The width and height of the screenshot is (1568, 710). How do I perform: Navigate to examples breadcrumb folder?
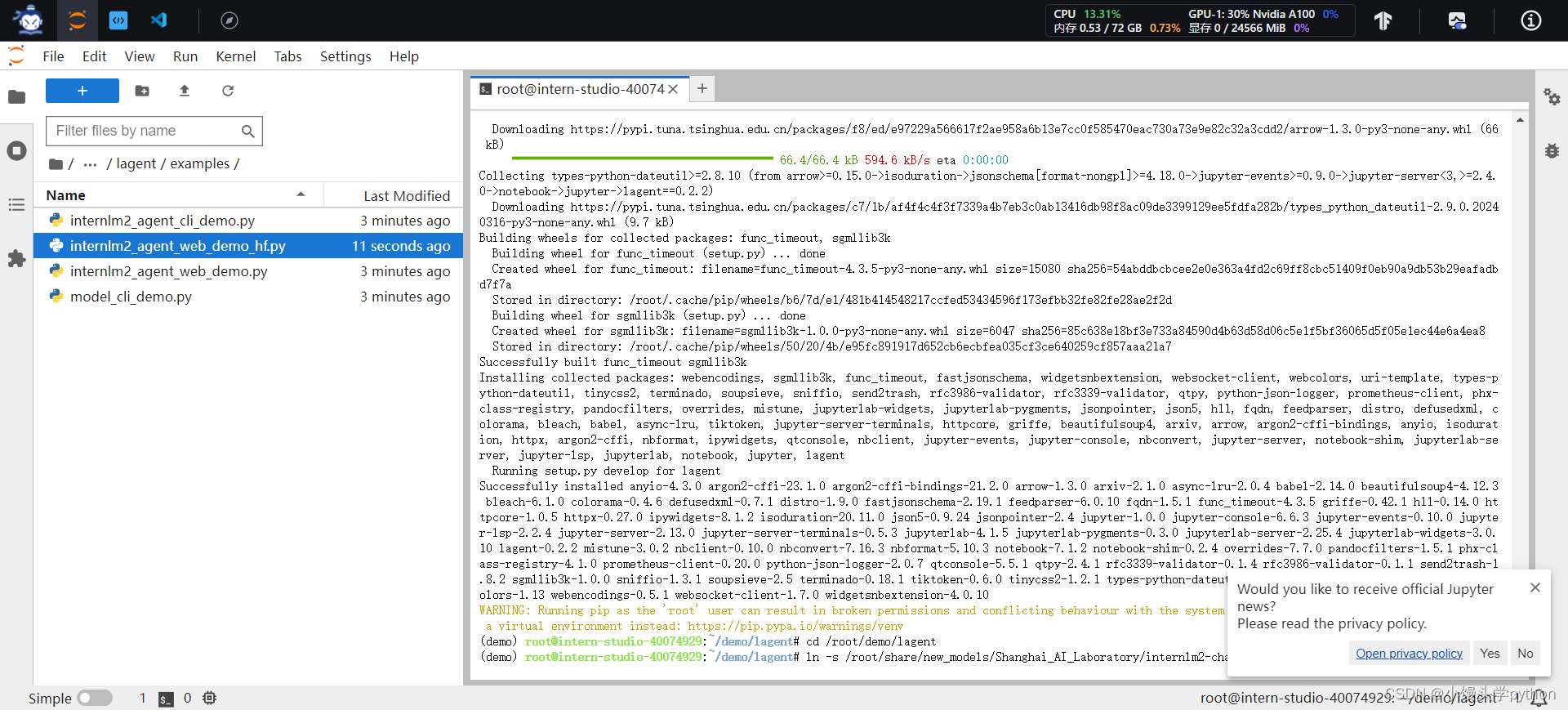tap(200, 163)
